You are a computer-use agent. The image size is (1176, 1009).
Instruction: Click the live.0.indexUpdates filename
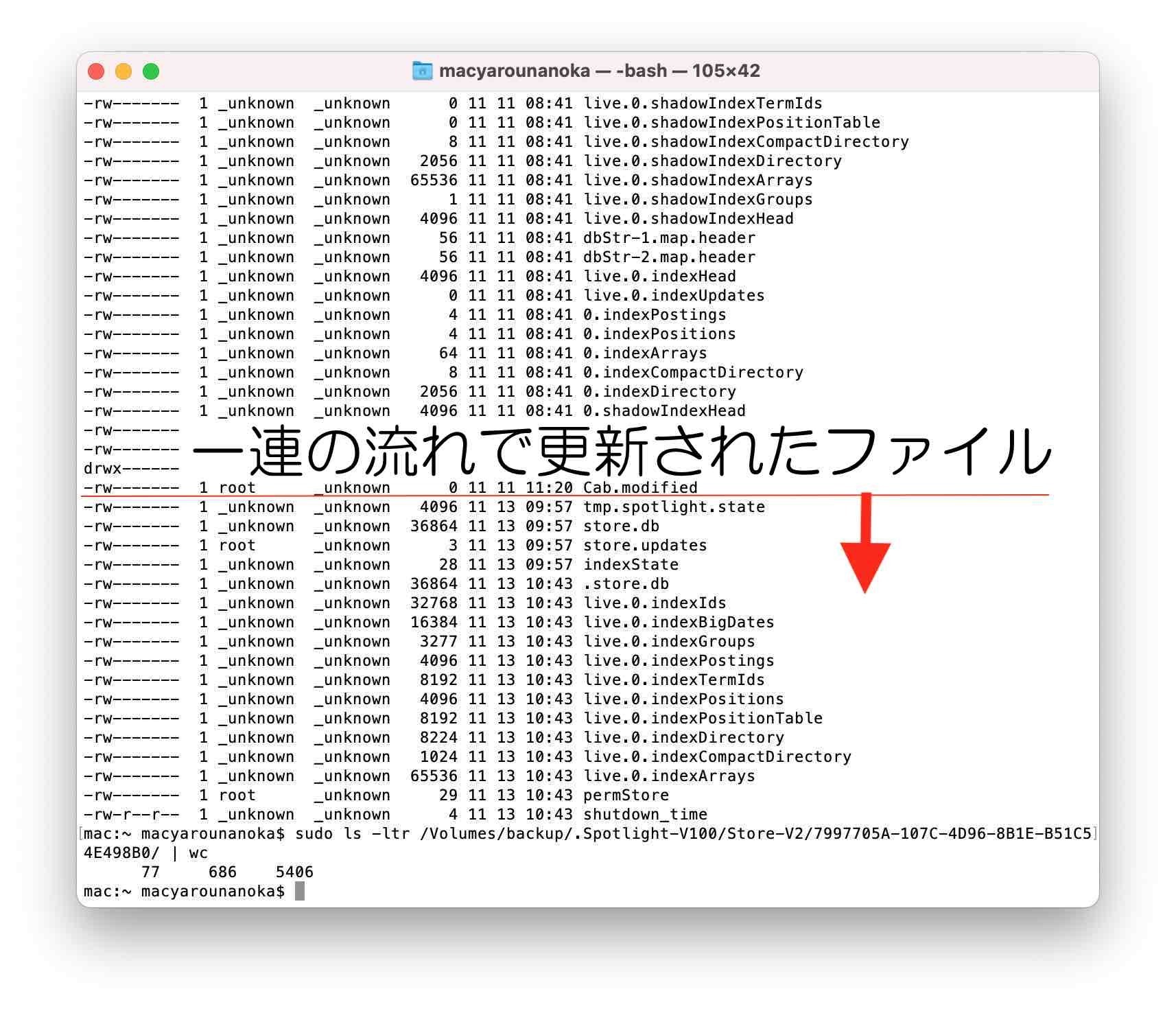[674, 295]
